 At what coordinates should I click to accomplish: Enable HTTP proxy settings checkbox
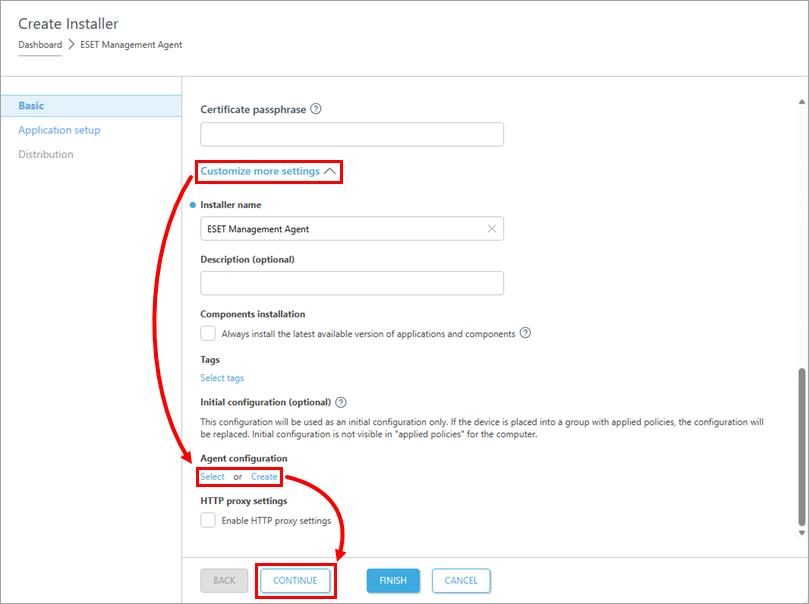pyautogui.click(x=208, y=520)
